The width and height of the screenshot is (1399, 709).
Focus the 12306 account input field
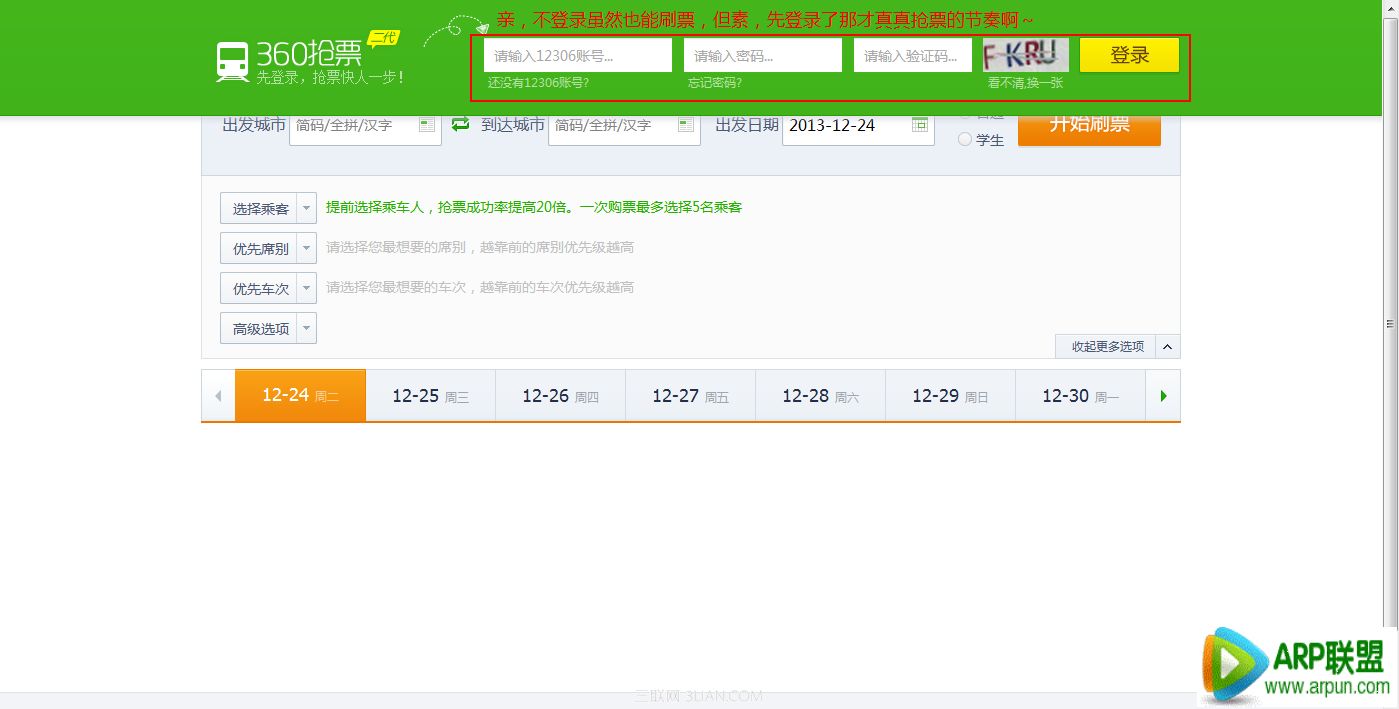[577, 56]
